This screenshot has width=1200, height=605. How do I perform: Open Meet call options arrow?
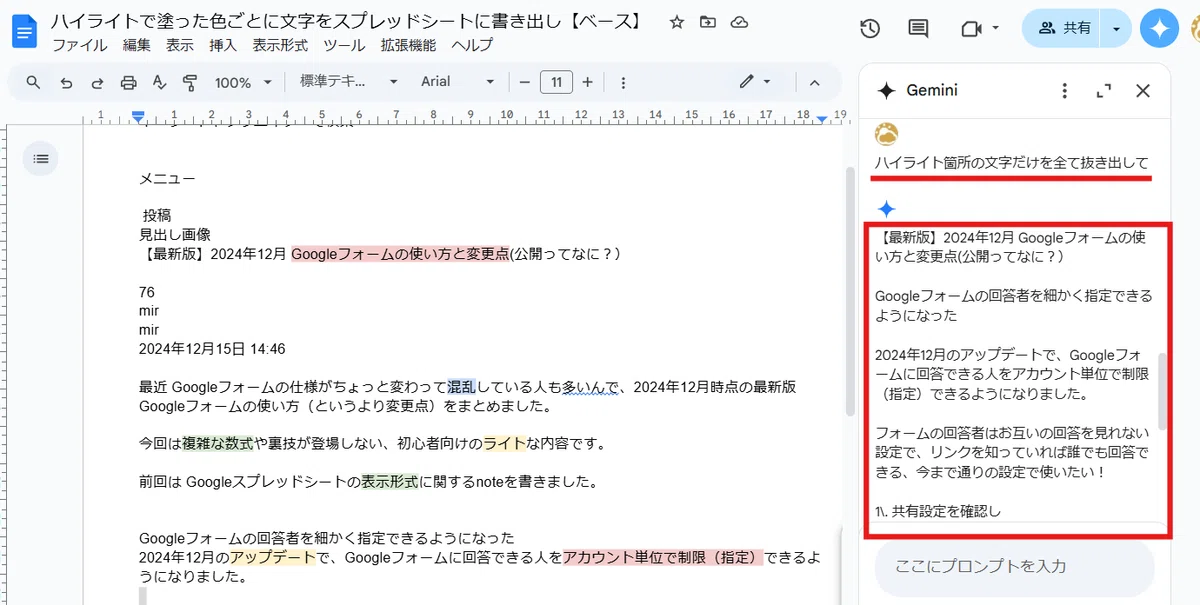coord(996,28)
